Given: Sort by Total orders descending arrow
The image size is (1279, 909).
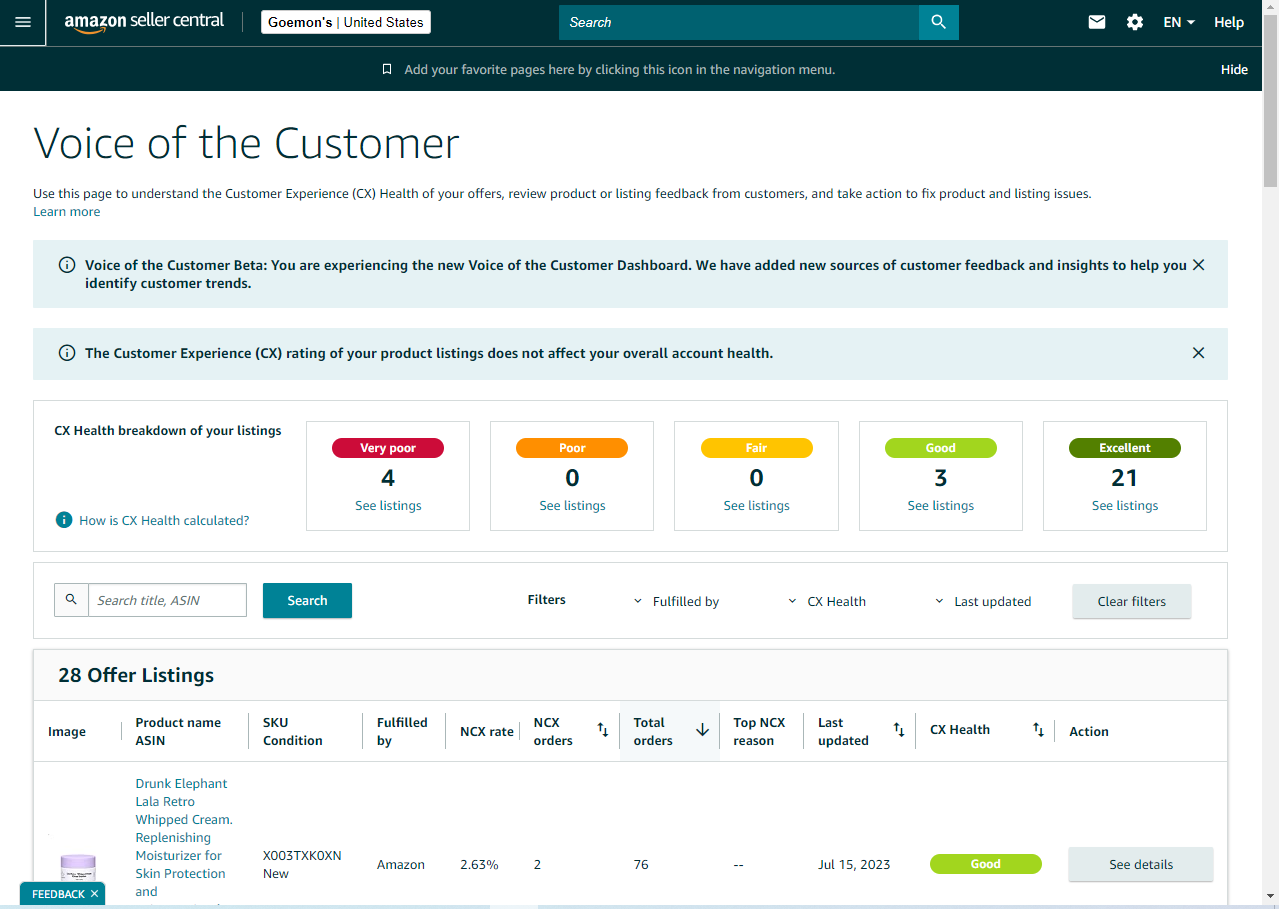Looking at the screenshot, I should [702, 730].
